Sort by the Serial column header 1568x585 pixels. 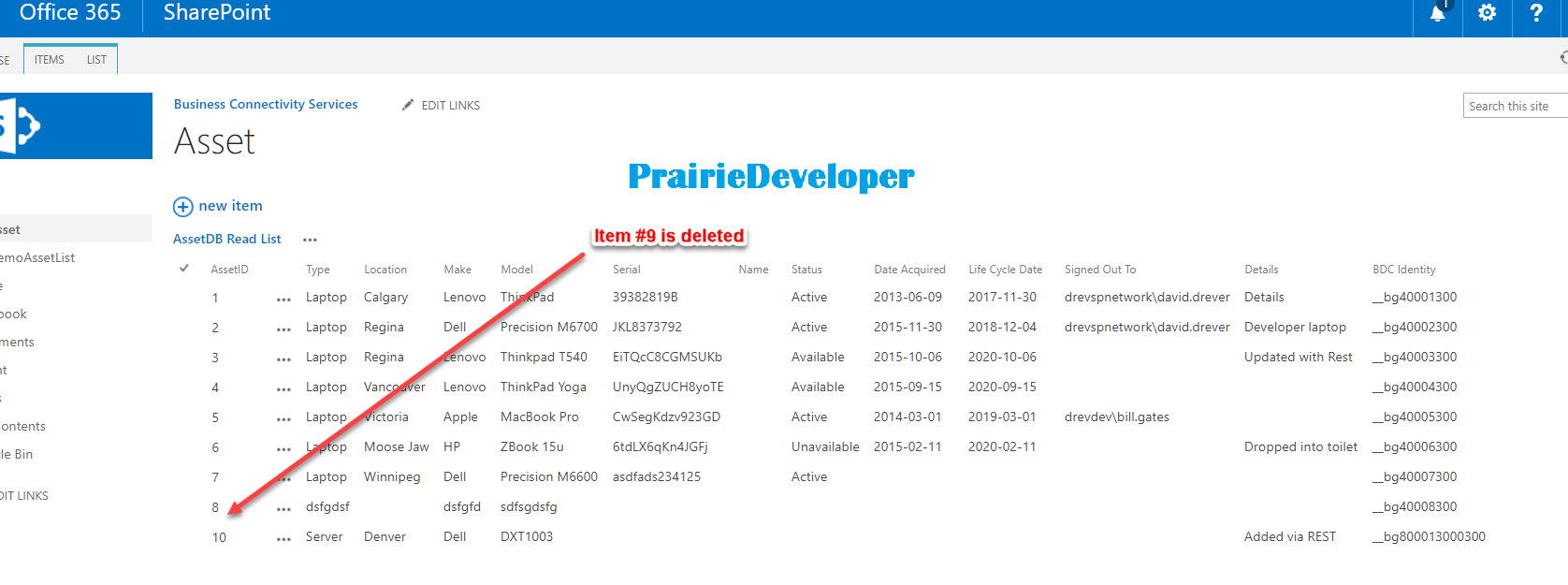tap(627, 270)
